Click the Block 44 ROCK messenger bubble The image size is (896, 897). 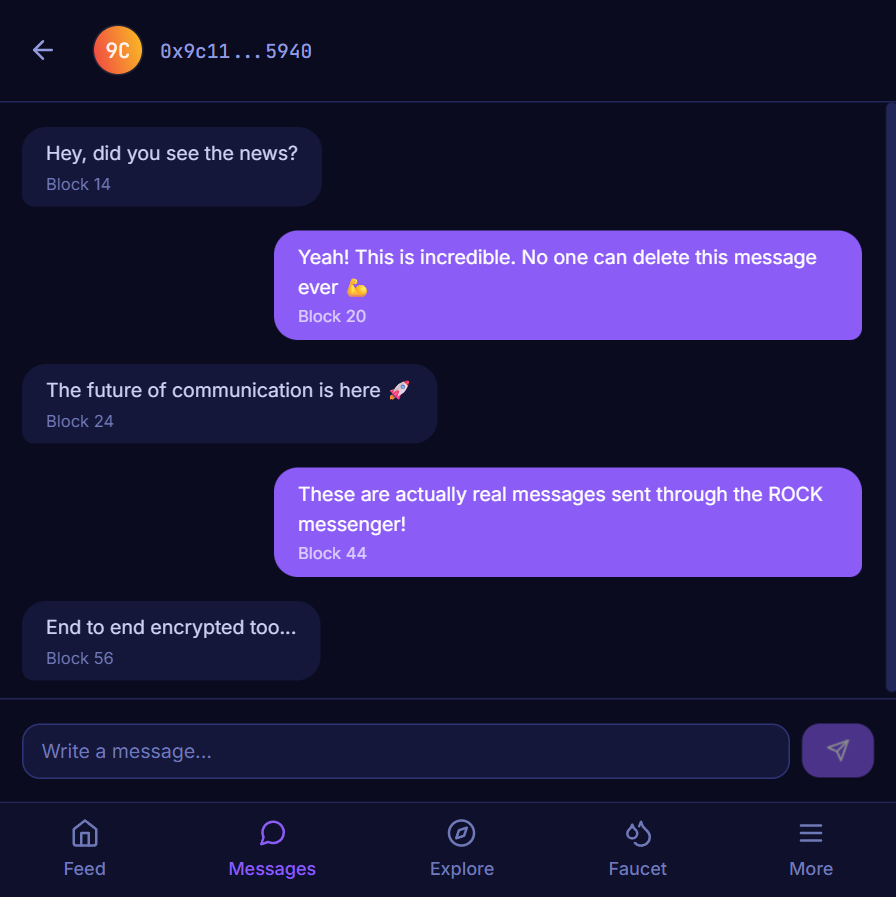pos(568,522)
